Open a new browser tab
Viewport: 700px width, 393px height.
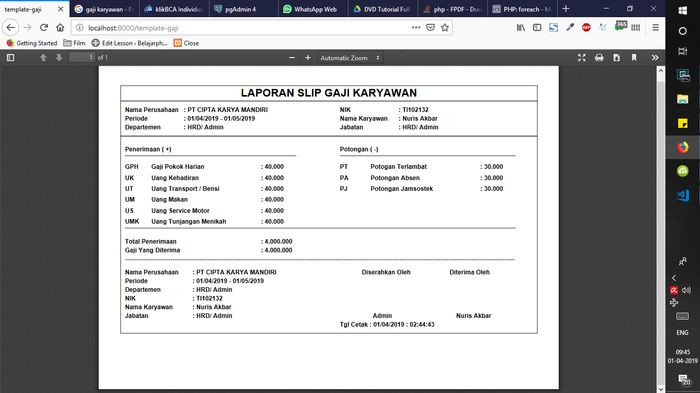coord(566,9)
